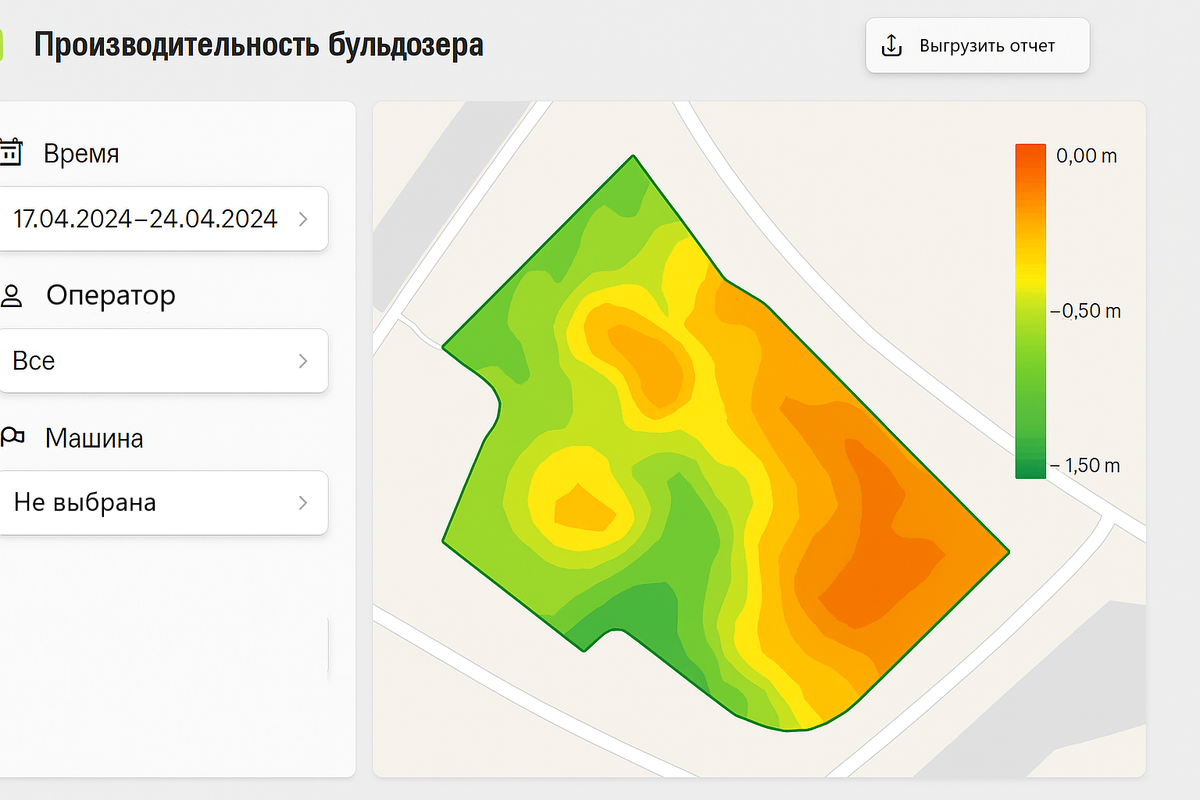Click the green app logo top left corner
The width and height of the screenshot is (1200, 800).
coord(4,43)
